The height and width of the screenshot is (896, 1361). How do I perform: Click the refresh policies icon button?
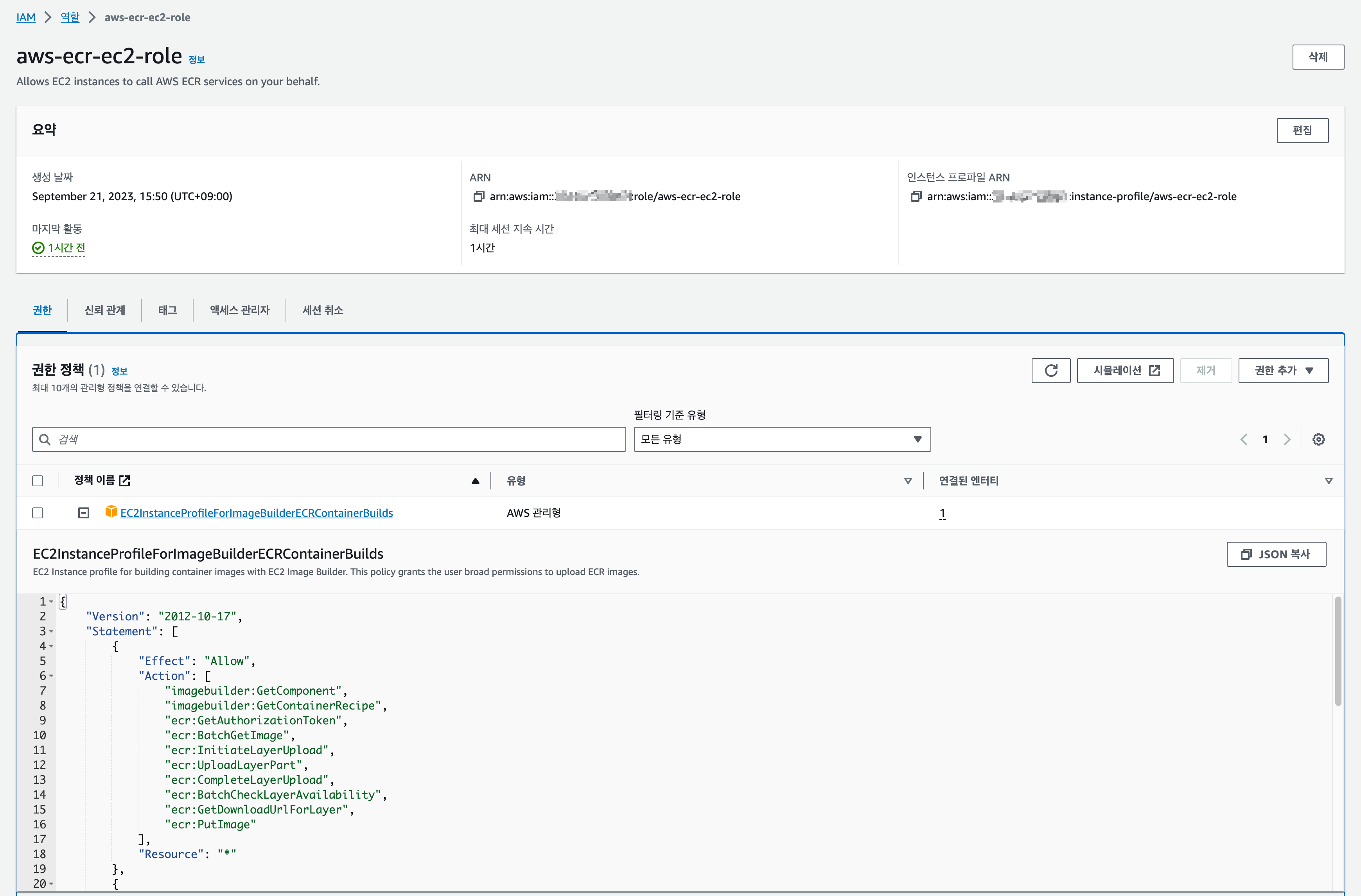pyautogui.click(x=1050, y=371)
